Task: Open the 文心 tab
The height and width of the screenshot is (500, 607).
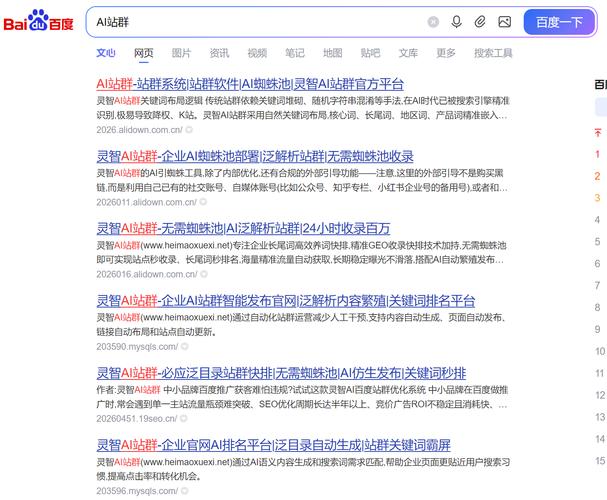Action: click(x=106, y=53)
